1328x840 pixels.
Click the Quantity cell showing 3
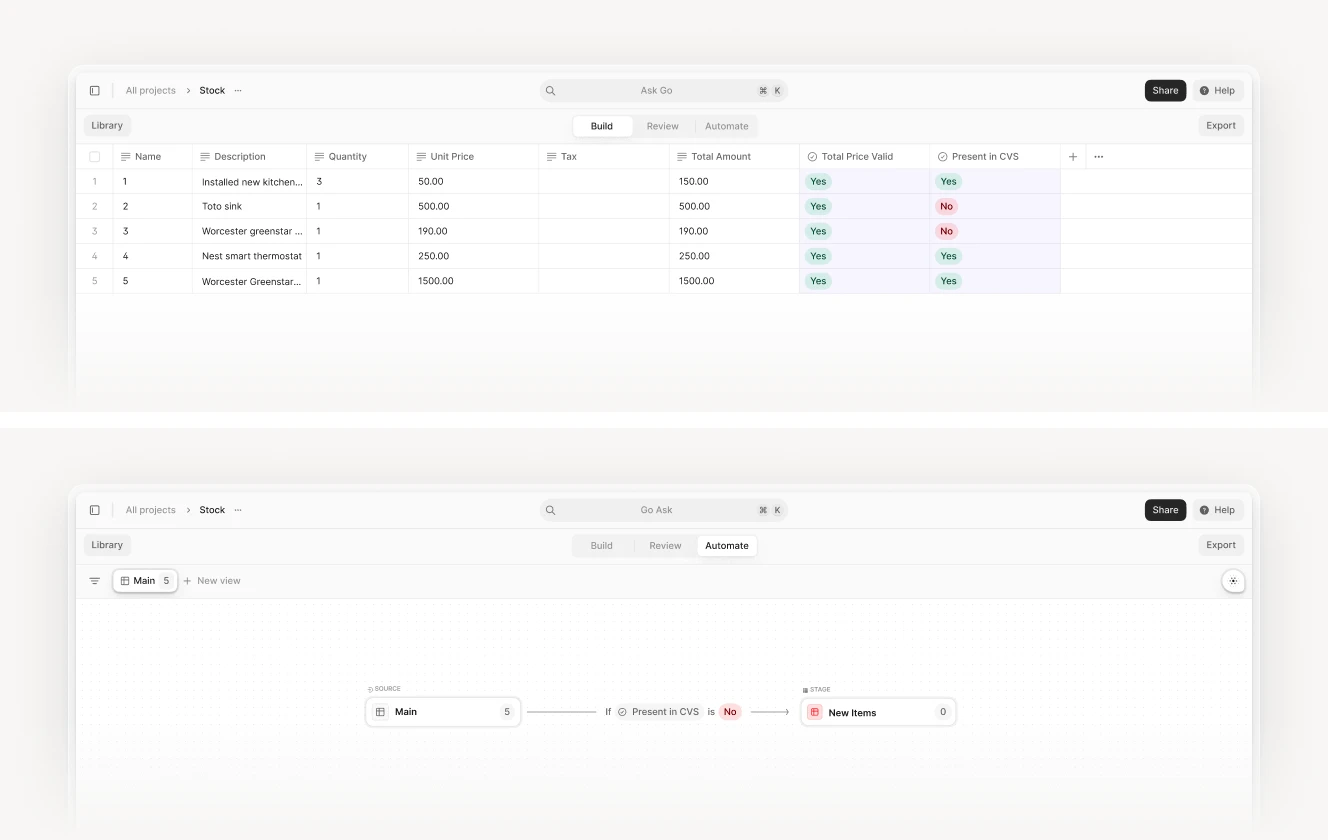click(x=358, y=182)
